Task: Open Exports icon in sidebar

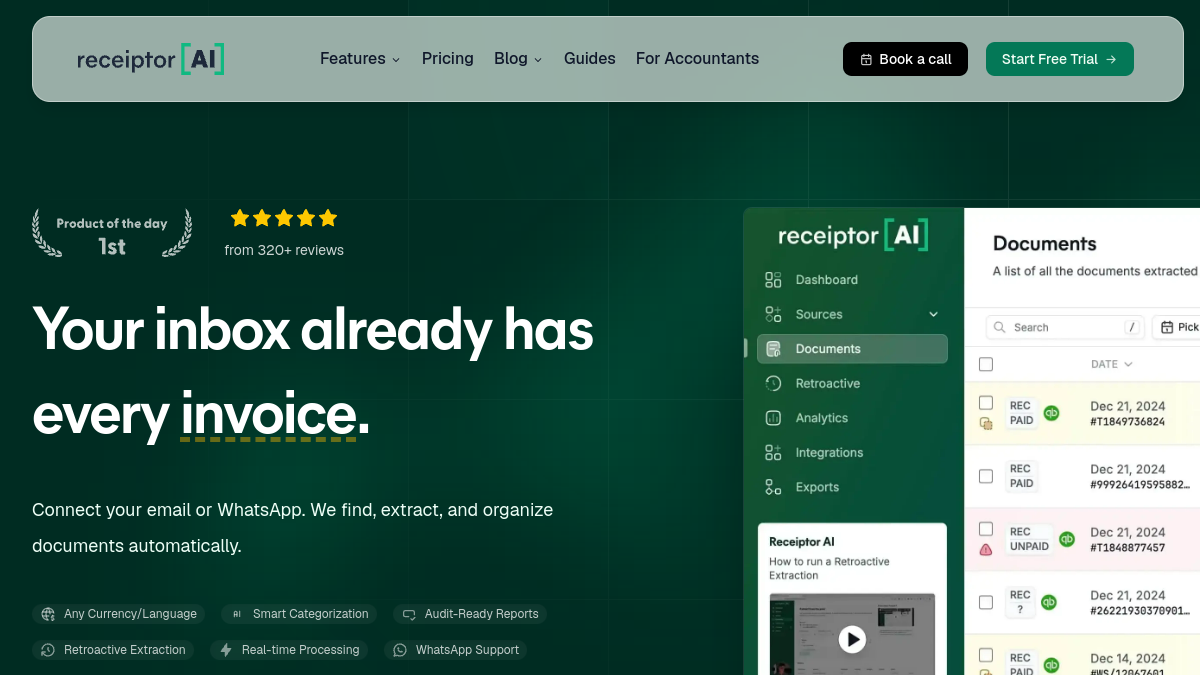Action: tap(773, 487)
